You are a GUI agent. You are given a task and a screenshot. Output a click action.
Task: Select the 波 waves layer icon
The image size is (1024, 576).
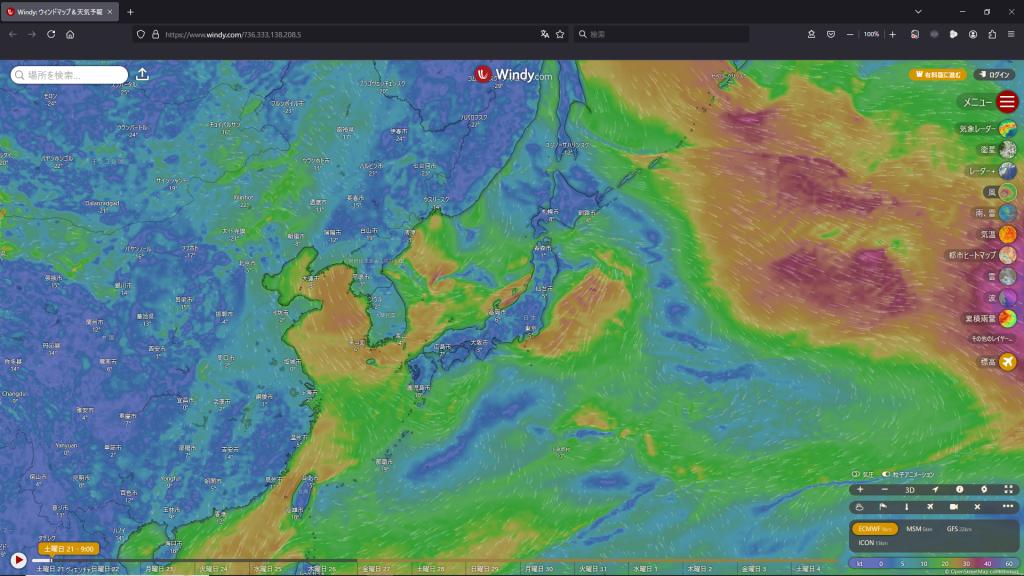(1007, 297)
